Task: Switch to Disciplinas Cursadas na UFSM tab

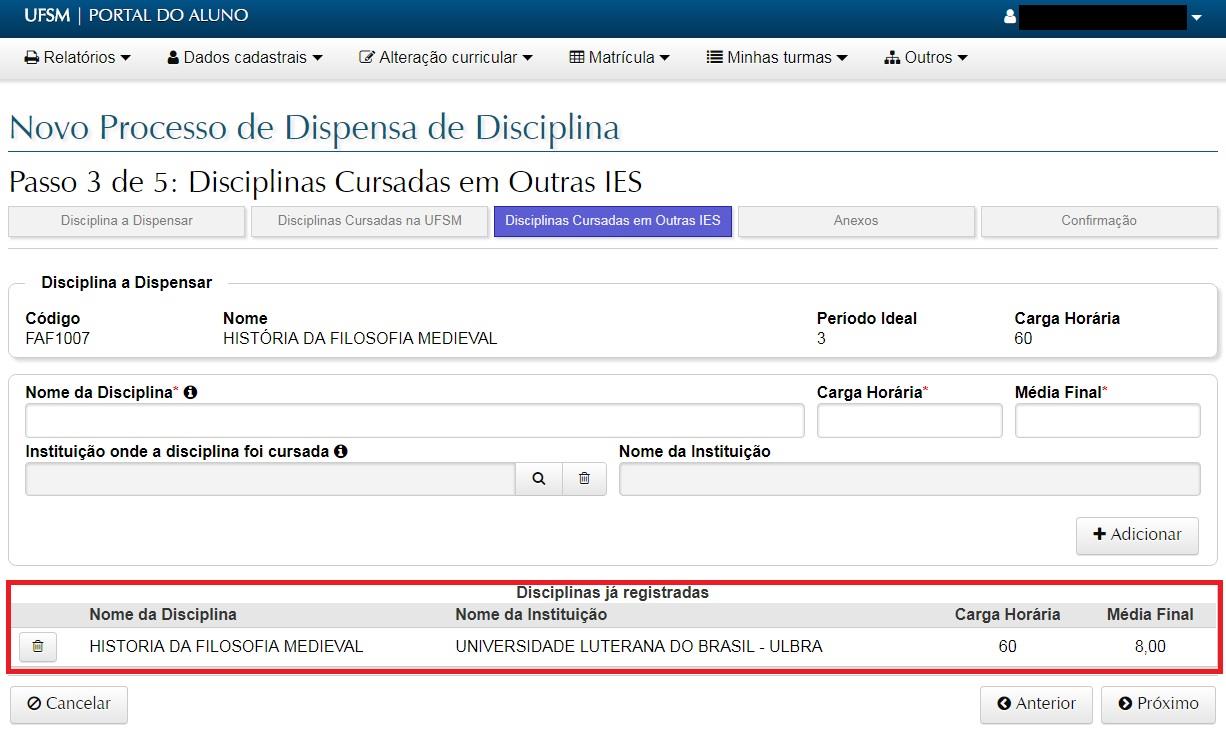Action: (370, 221)
